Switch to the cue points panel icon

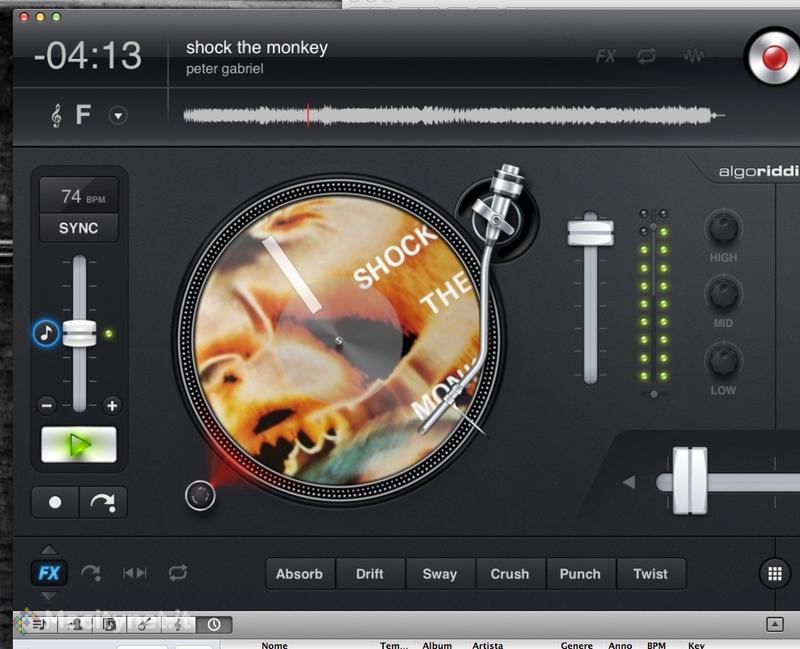pos(91,573)
